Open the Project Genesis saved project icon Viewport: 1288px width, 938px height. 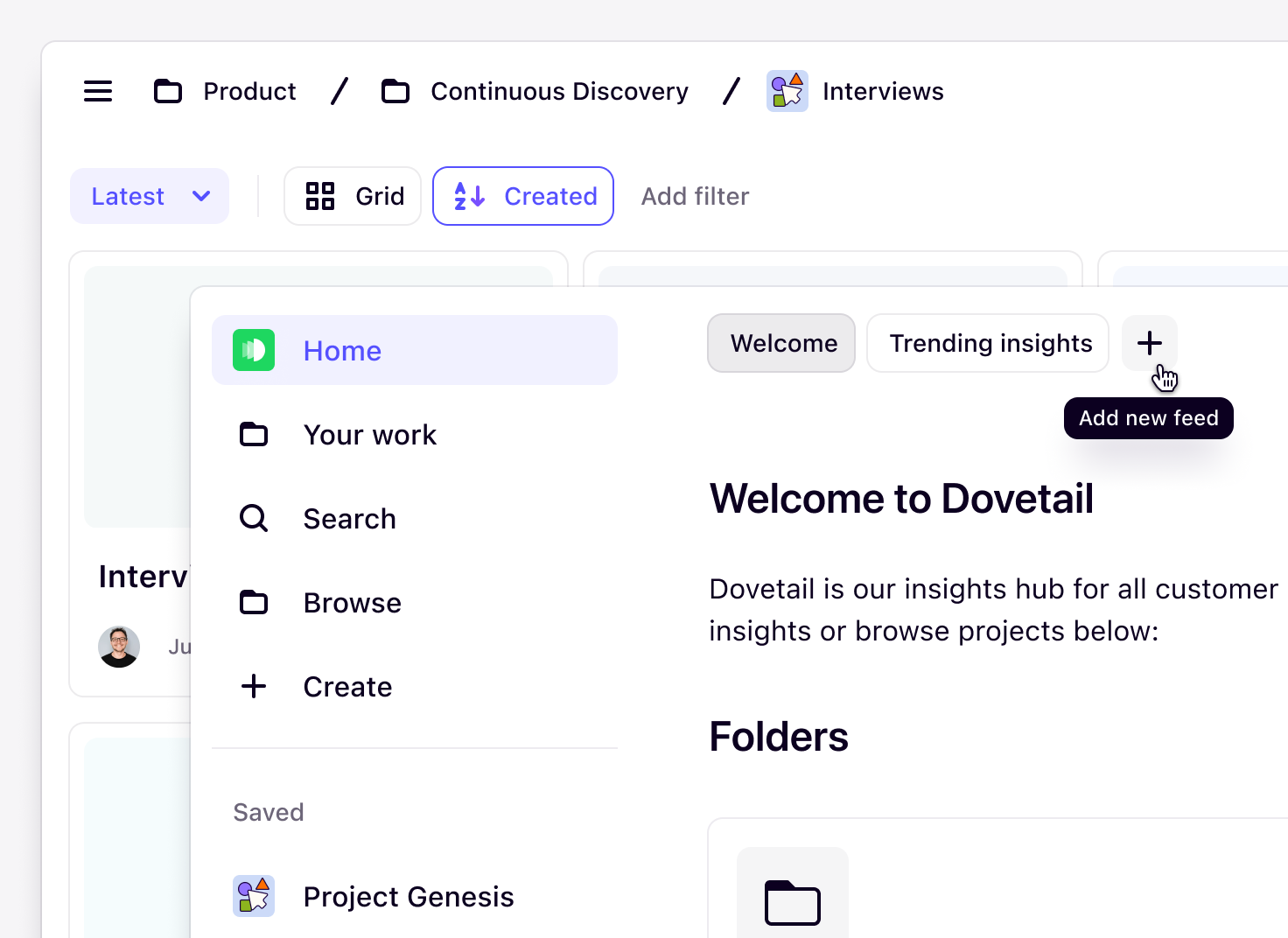point(254,896)
